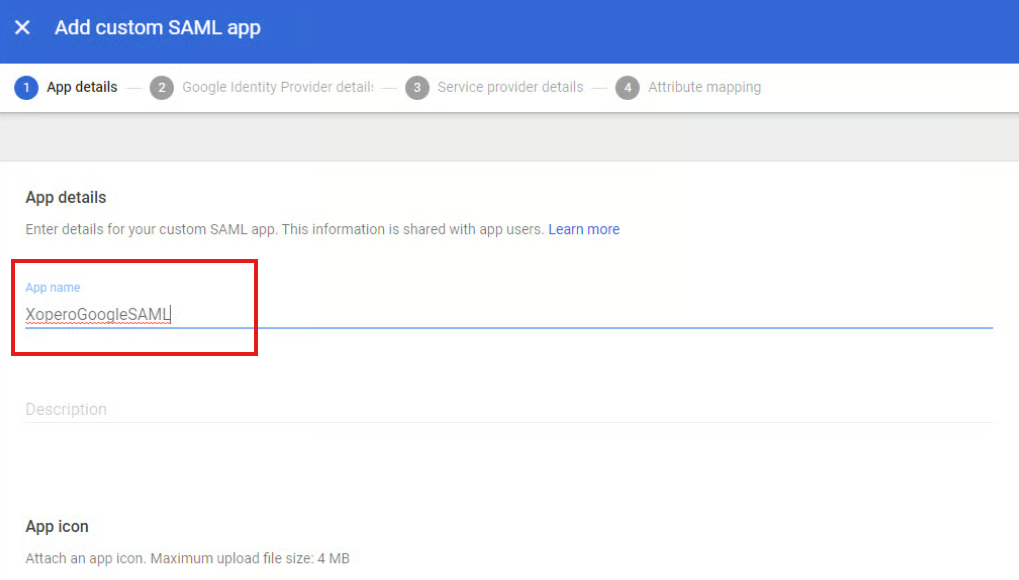
Task: Click the App icon section heading
Action: point(57,527)
